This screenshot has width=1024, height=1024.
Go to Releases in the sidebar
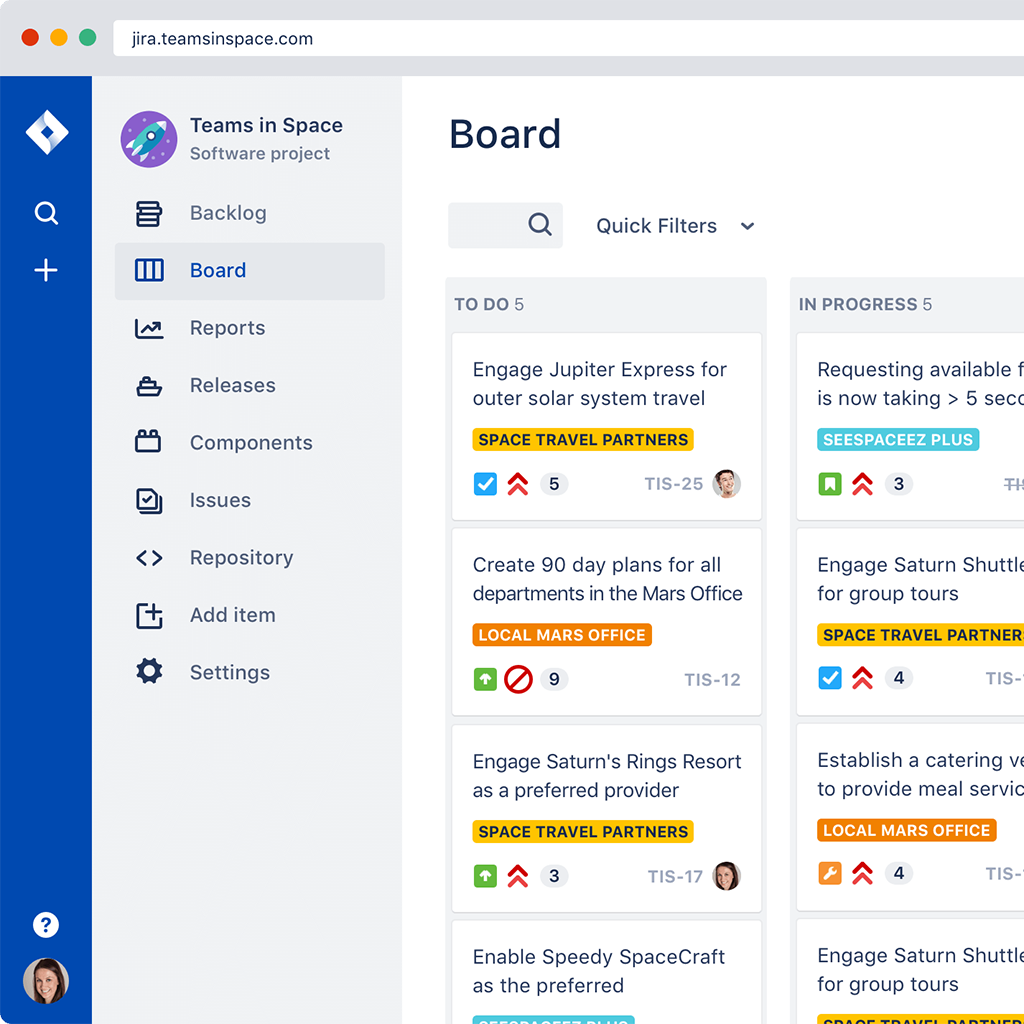[232, 386]
